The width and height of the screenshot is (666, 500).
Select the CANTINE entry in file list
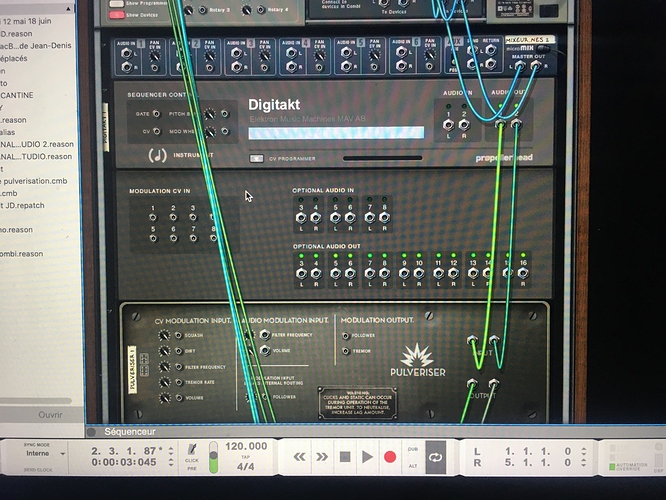click(x=17, y=95)
